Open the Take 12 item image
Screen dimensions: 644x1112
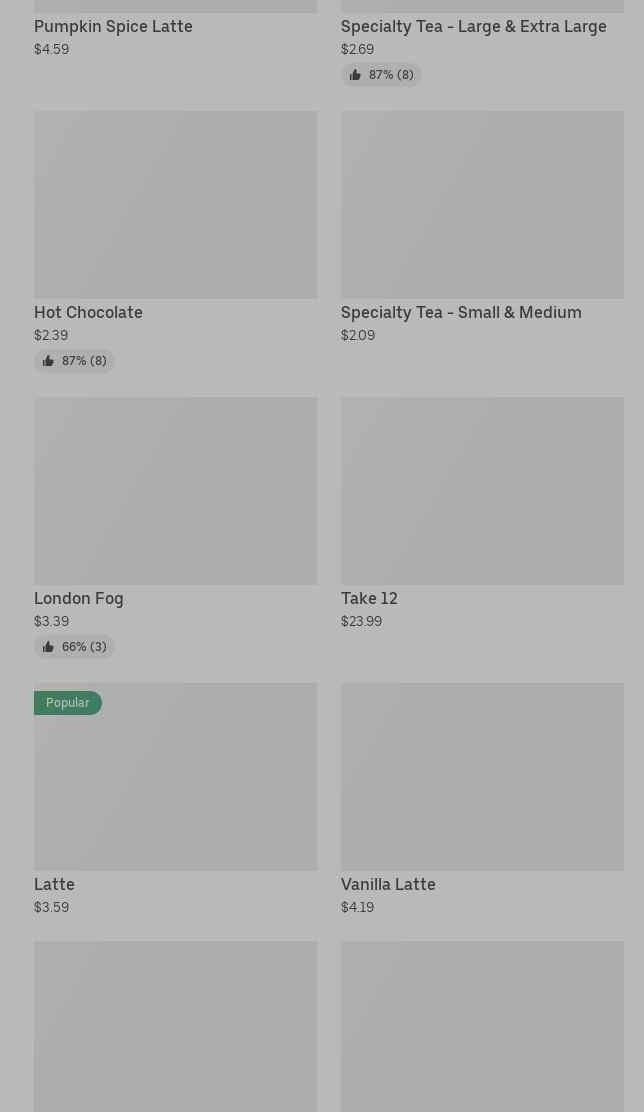click(x=482, y=490)
